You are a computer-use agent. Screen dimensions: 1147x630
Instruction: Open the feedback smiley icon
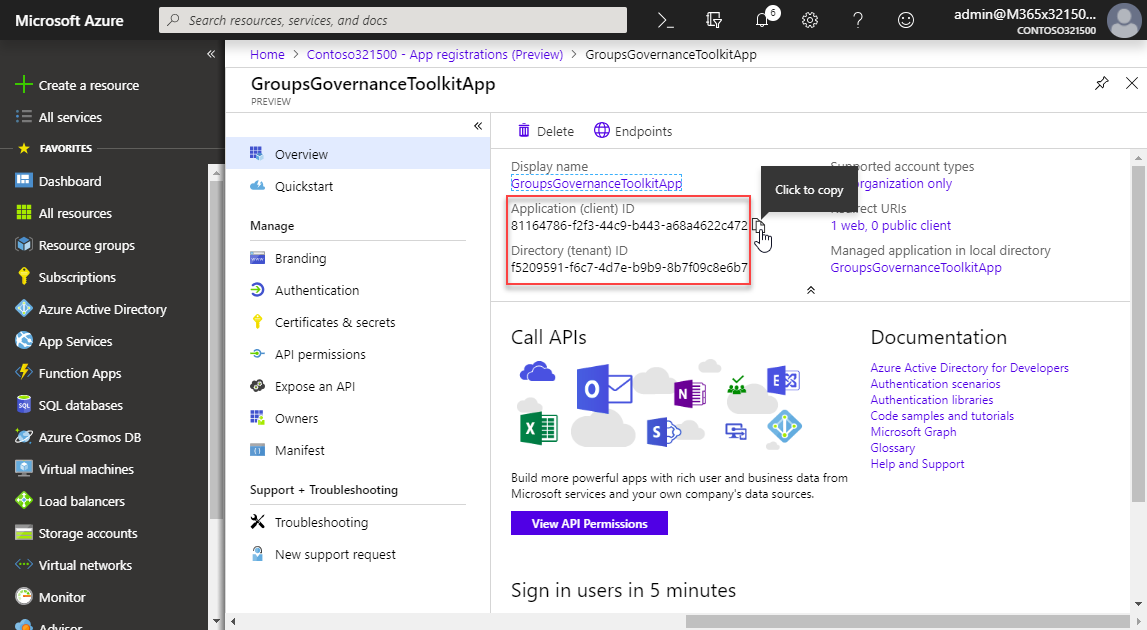[x=906, y=20]
